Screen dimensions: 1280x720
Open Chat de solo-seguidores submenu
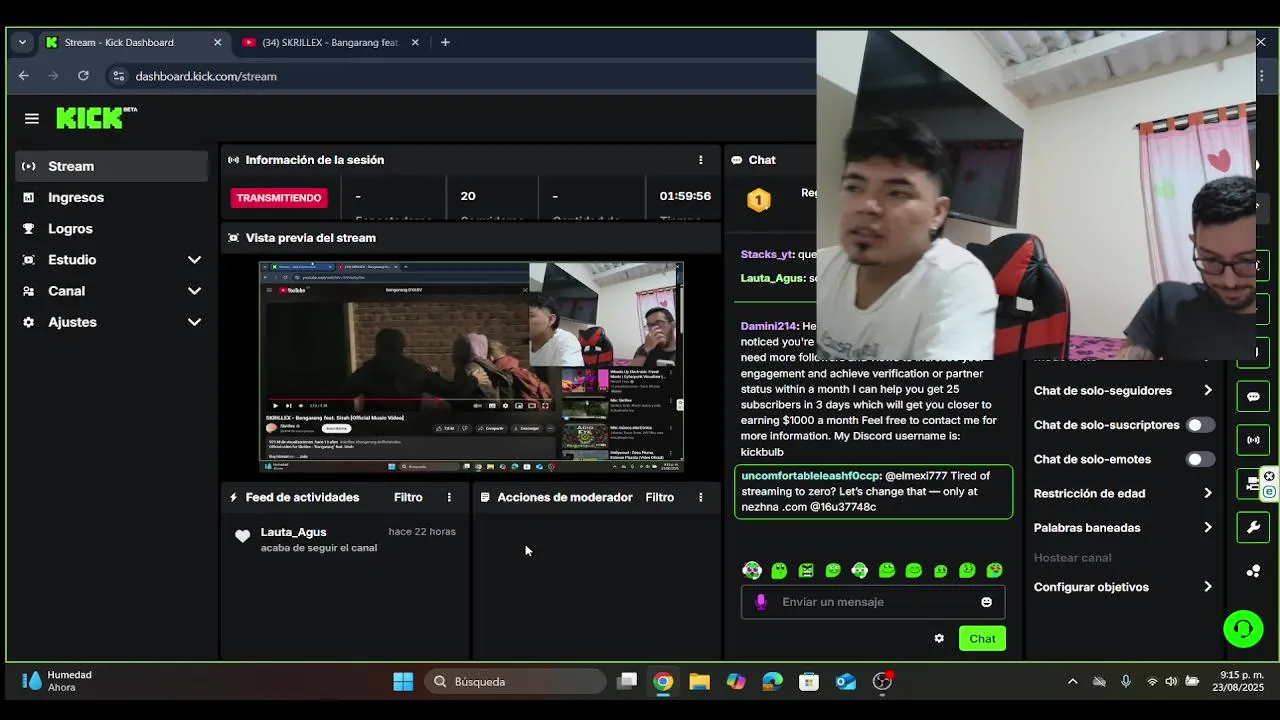tap(1123, 391)
